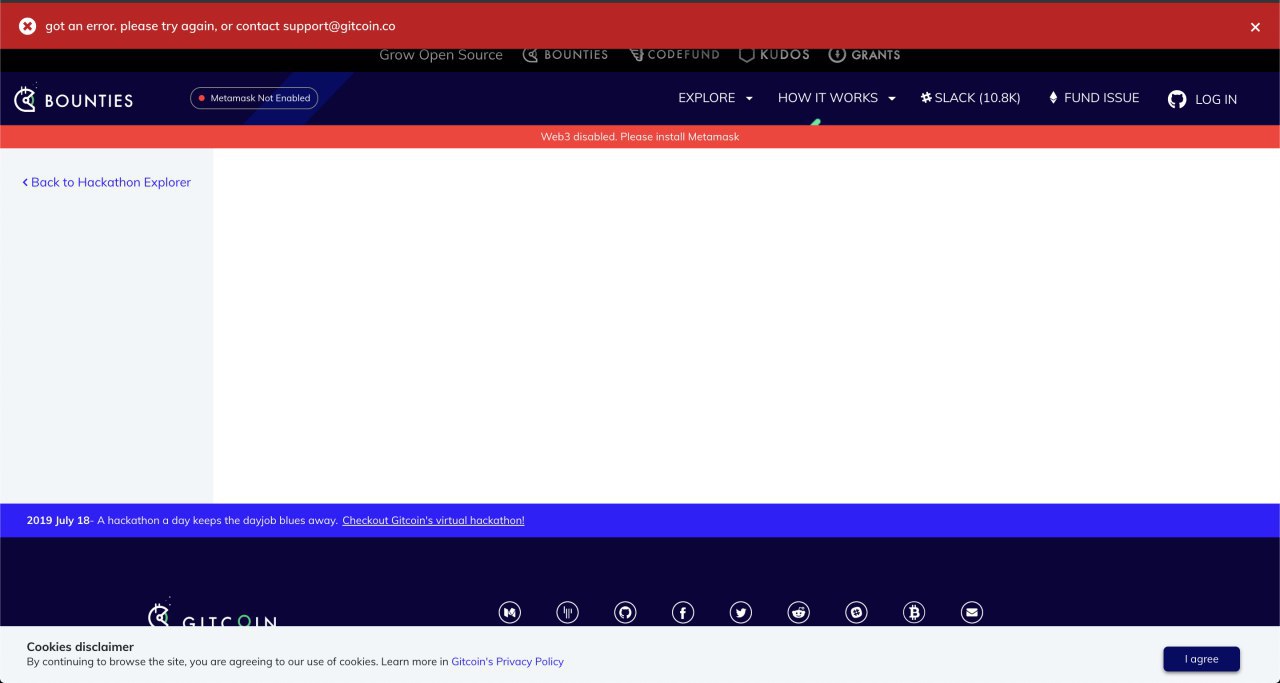Viewport: 1280px width, 683px height.
Task: Click the Metamask Not Enabled status pill
Action: (x=254, y=98)
